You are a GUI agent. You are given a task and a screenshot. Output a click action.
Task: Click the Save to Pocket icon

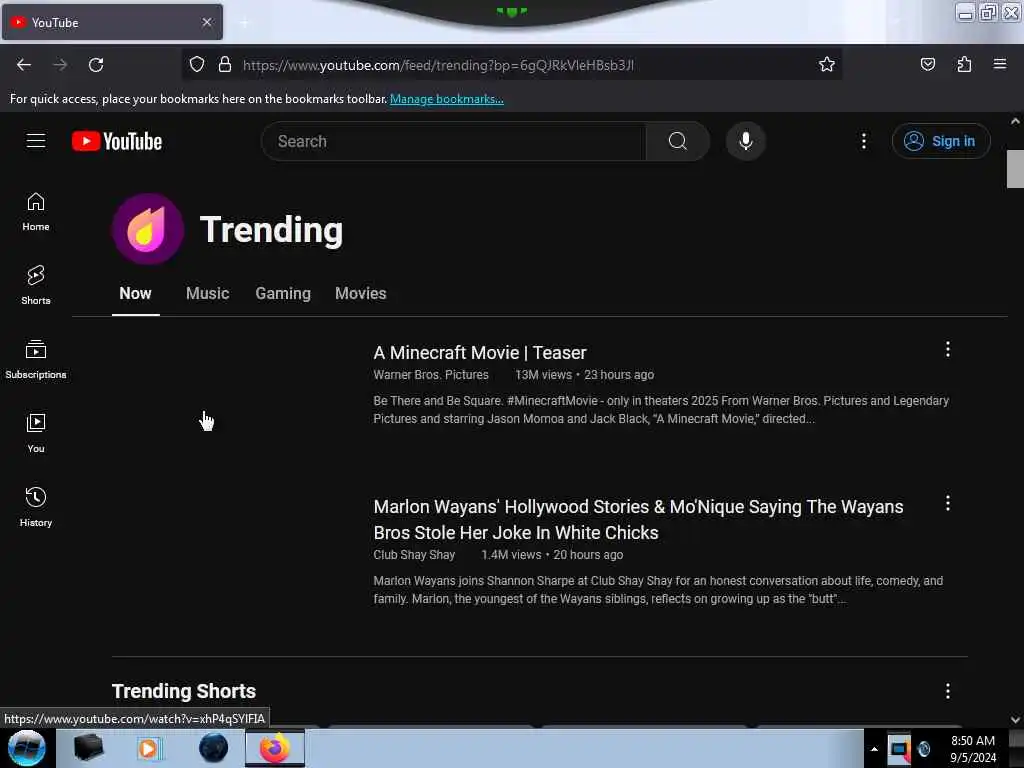(x=927, y=64)
